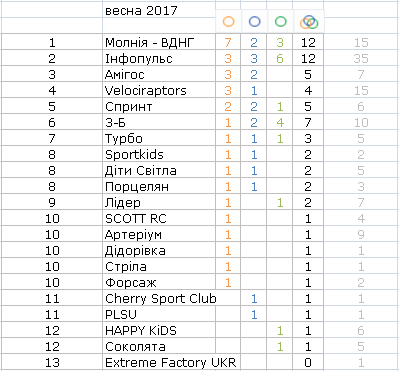Select the 'Форсаж' team cell

tap(159, 282)
